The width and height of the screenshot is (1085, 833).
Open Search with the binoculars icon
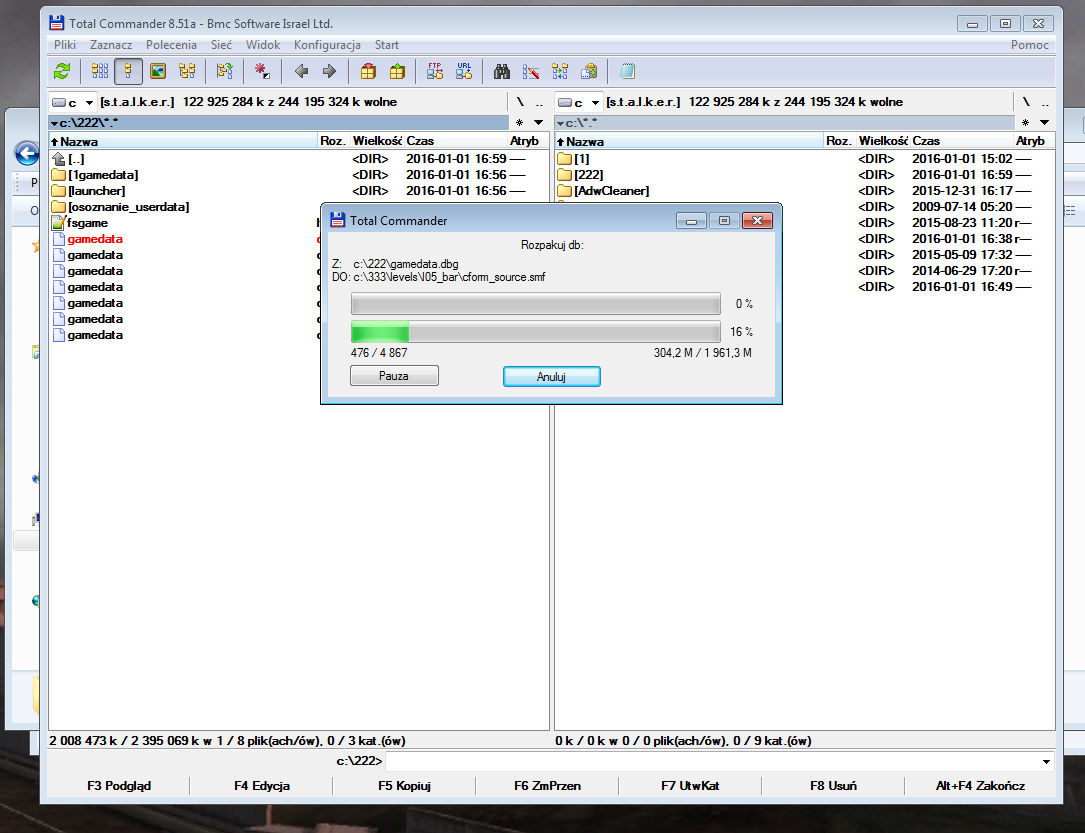tap(502, 71)
